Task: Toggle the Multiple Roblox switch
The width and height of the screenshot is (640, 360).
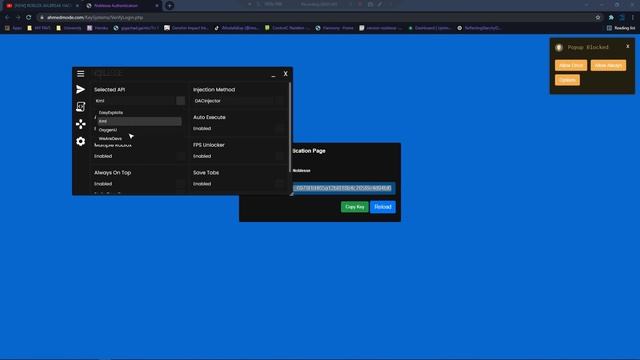Action: tap(180, 156)
